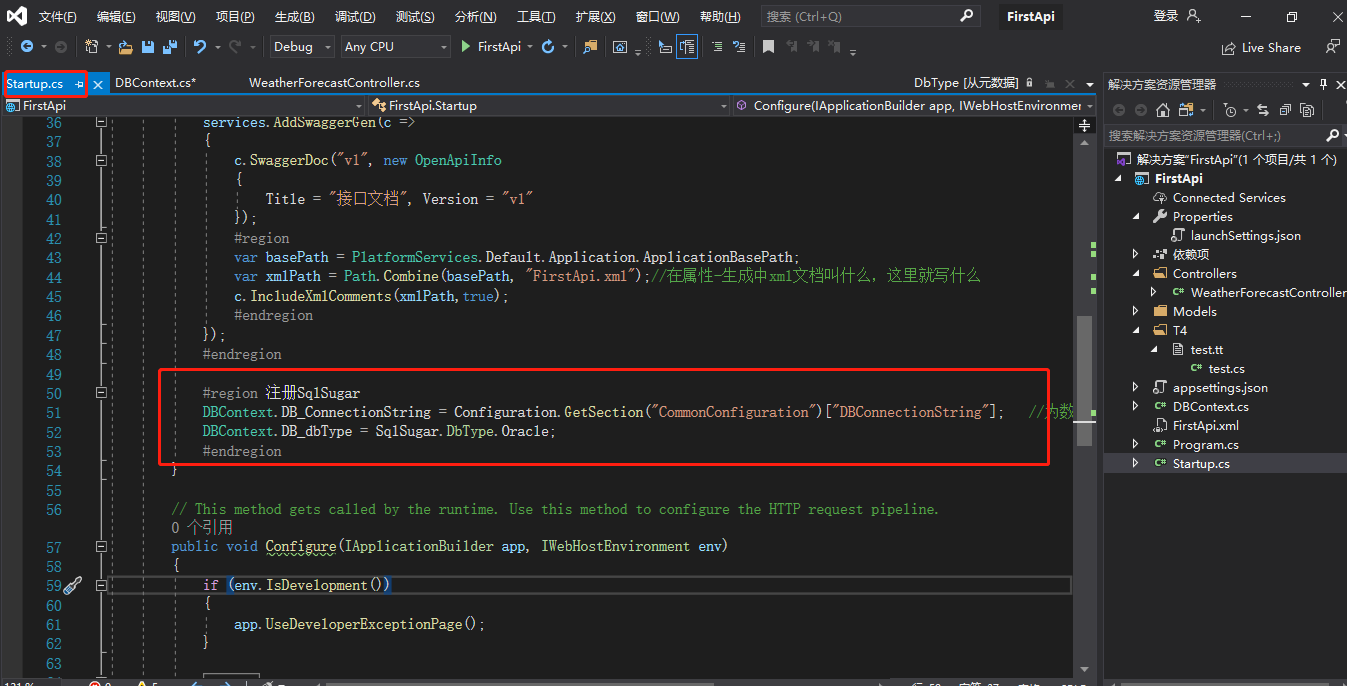The height and width of the screenshot is (686, 1347).
Task: Click the comment-out lines icon
Action: tap(717, 47)
